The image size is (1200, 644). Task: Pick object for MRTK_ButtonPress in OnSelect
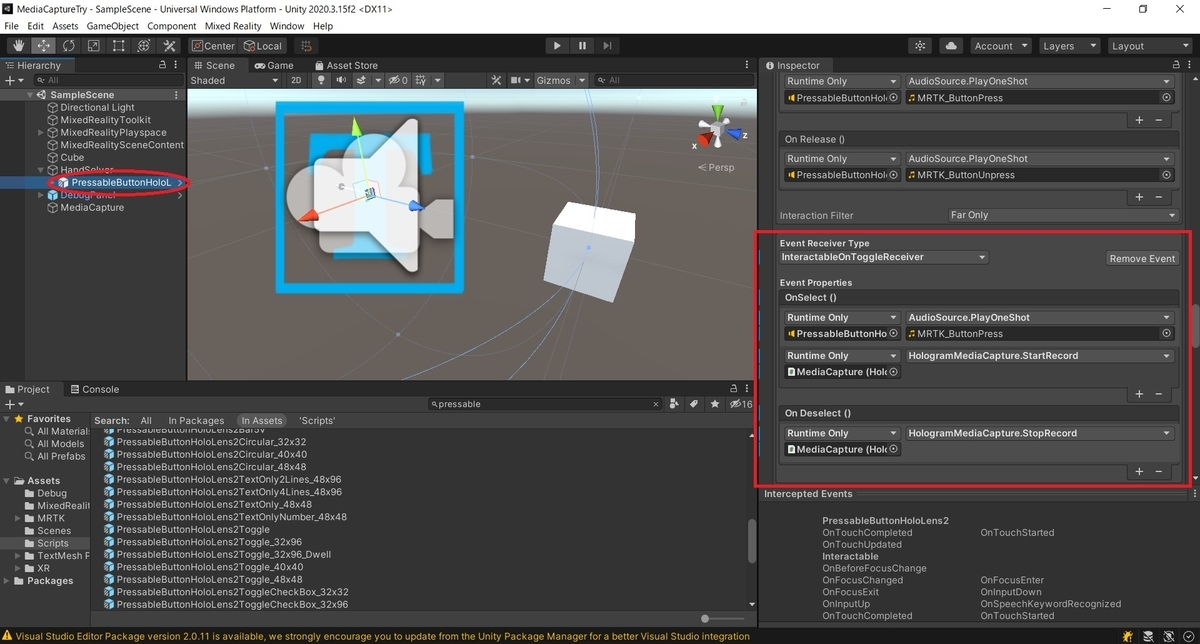point(1166,334)
